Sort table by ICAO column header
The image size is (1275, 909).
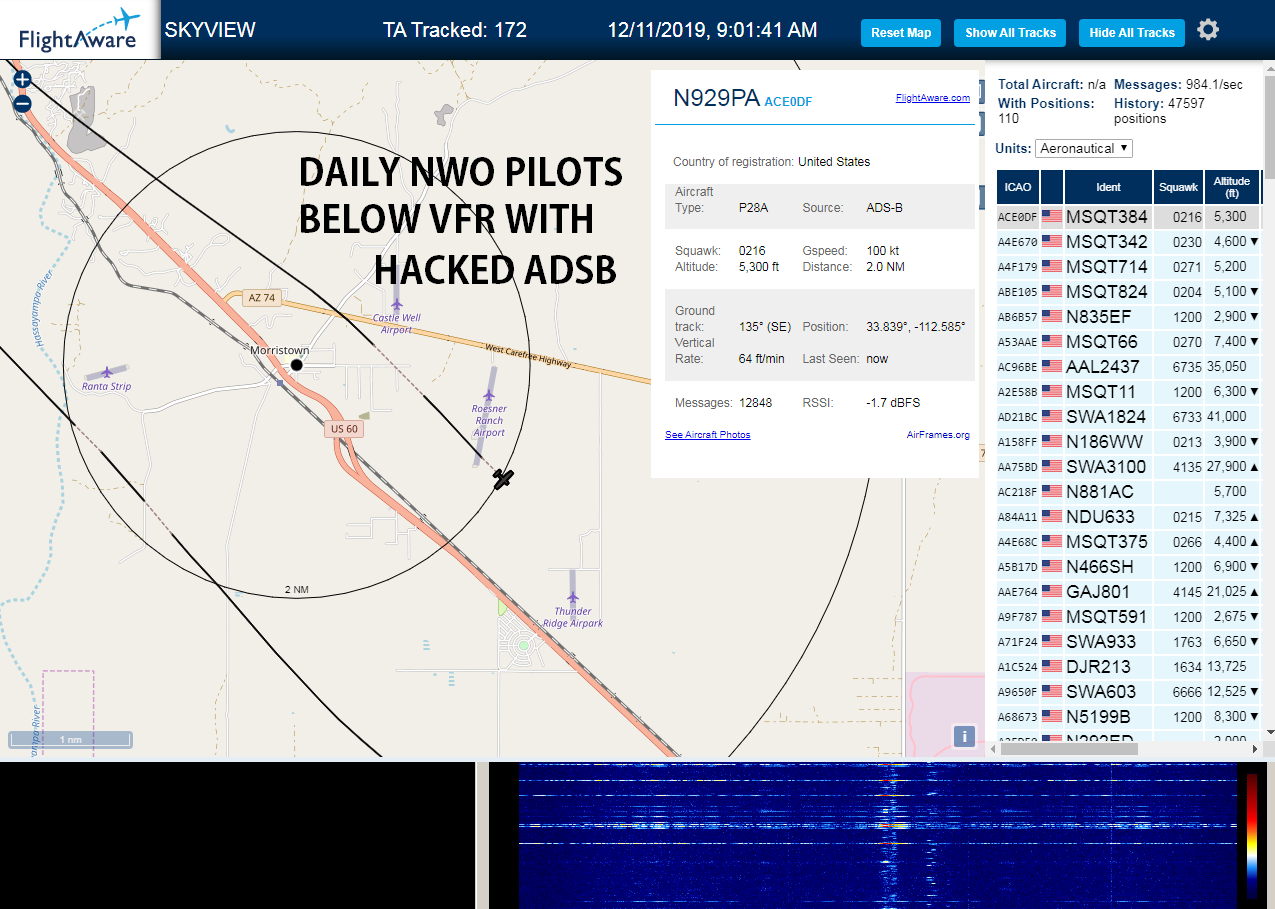(x=1017, y=187)
